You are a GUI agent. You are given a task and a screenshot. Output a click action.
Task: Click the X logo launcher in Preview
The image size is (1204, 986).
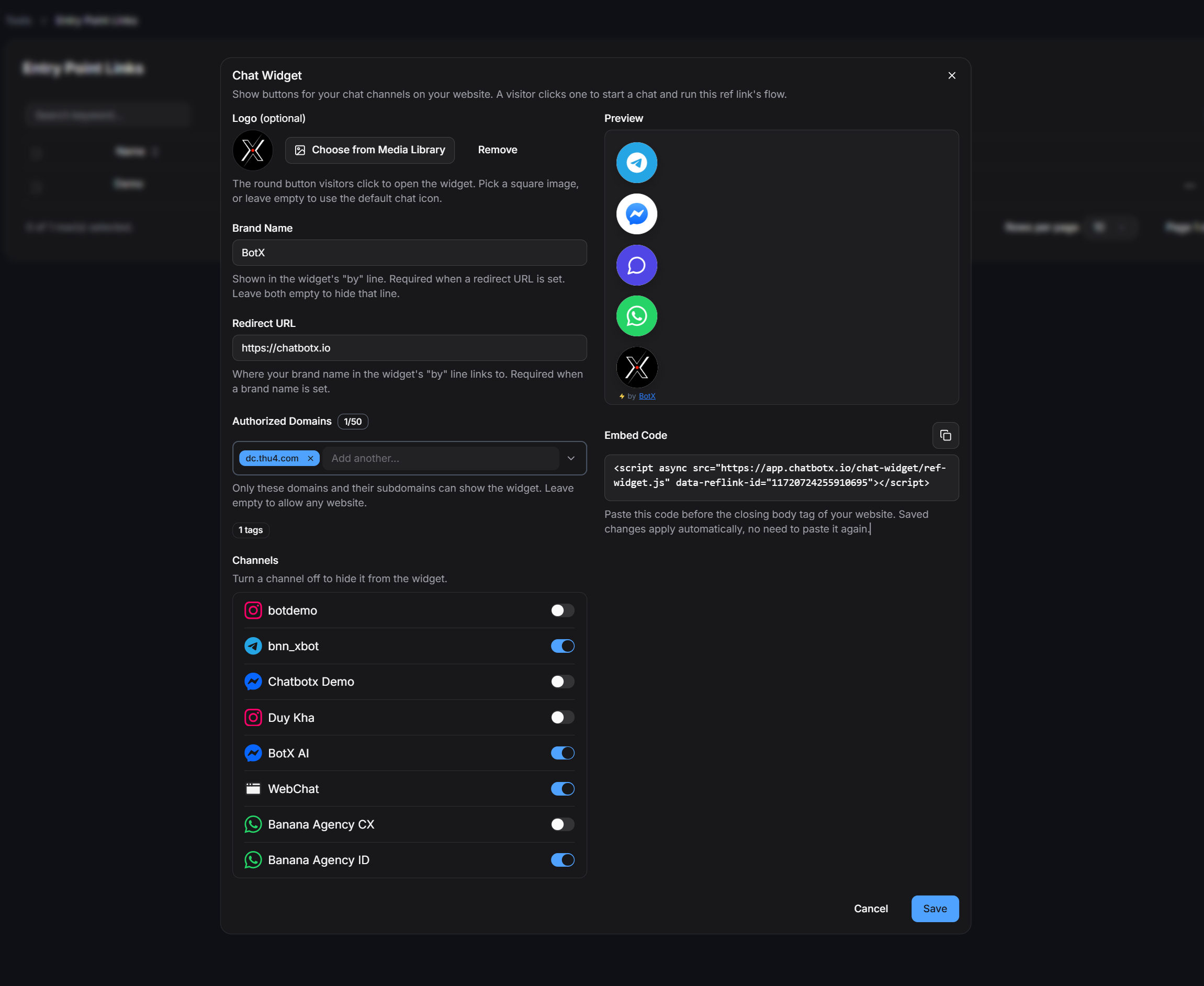click(636, 368)
